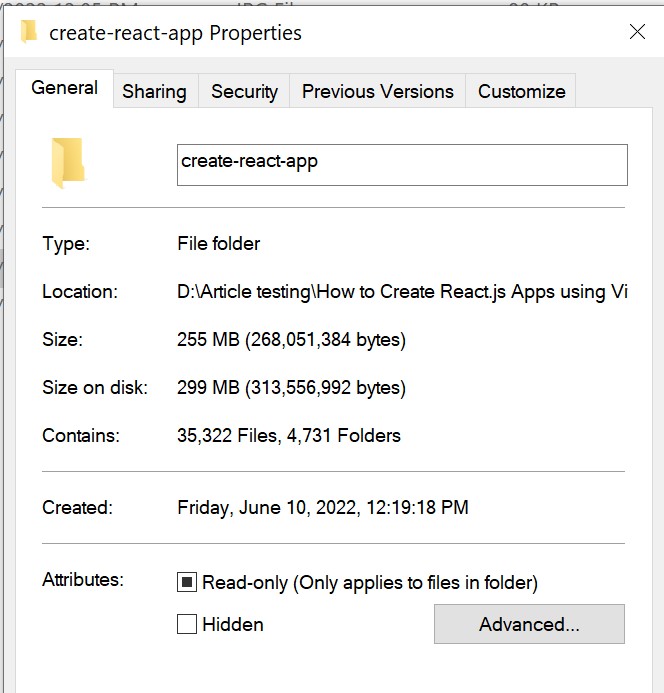Click the create-react-app folder name field
664x693 pixels.
coord(402,165)
